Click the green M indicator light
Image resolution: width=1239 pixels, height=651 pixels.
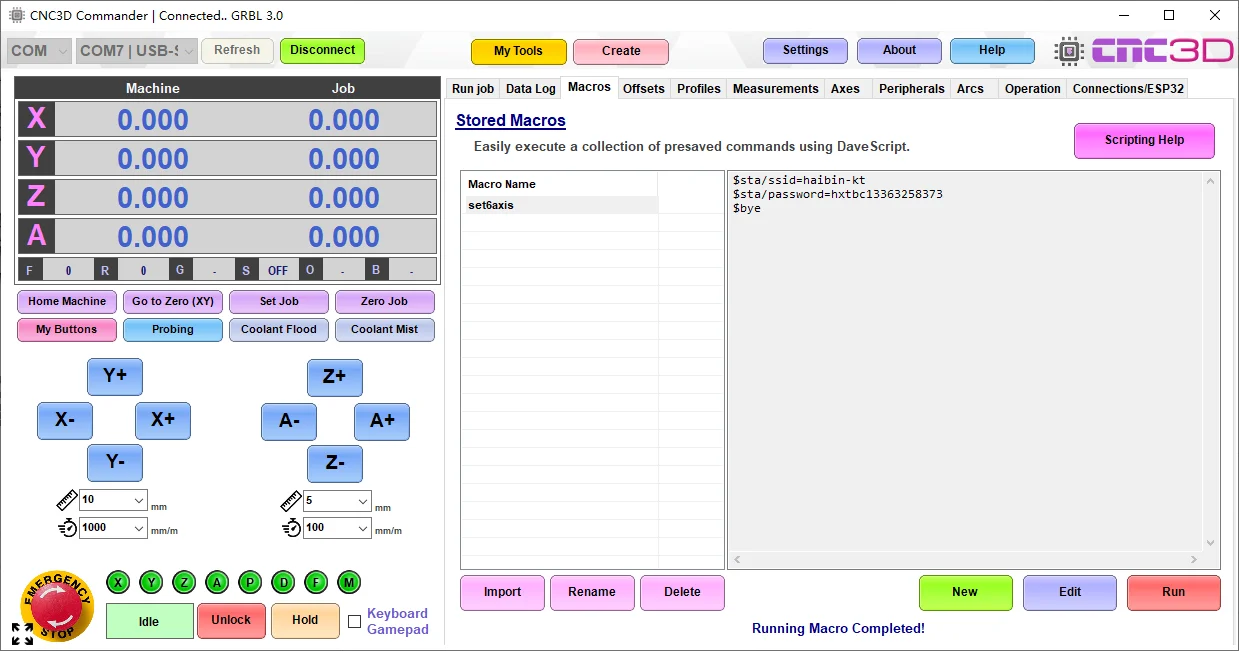pyautogui.click(x=349, y=582)
